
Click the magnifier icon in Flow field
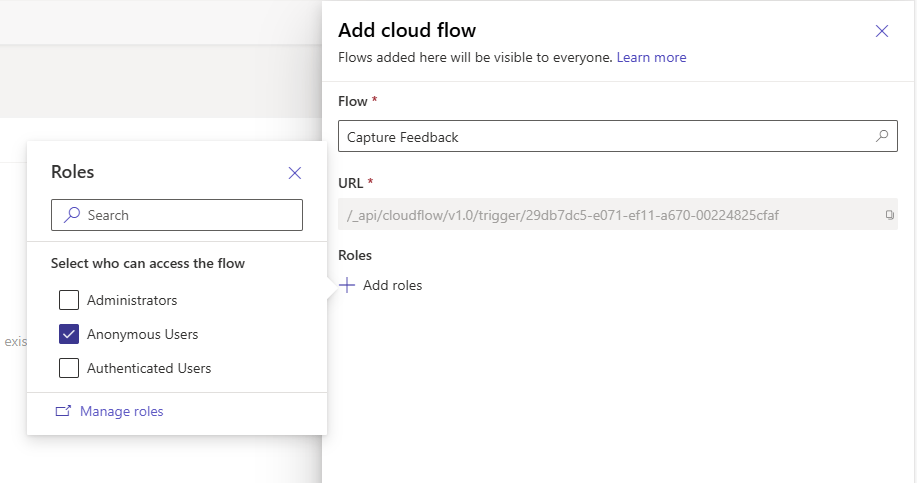point(881,136)
